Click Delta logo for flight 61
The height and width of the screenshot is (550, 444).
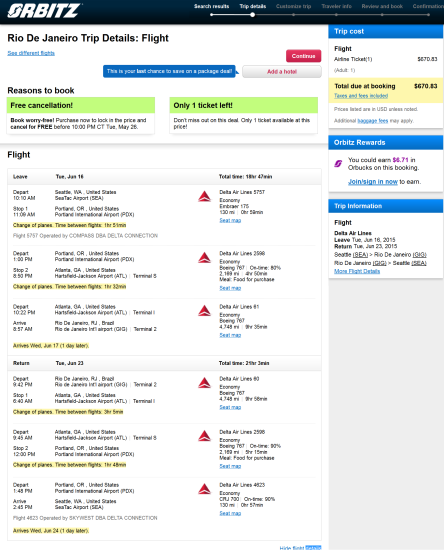click(x=204, y=311)
